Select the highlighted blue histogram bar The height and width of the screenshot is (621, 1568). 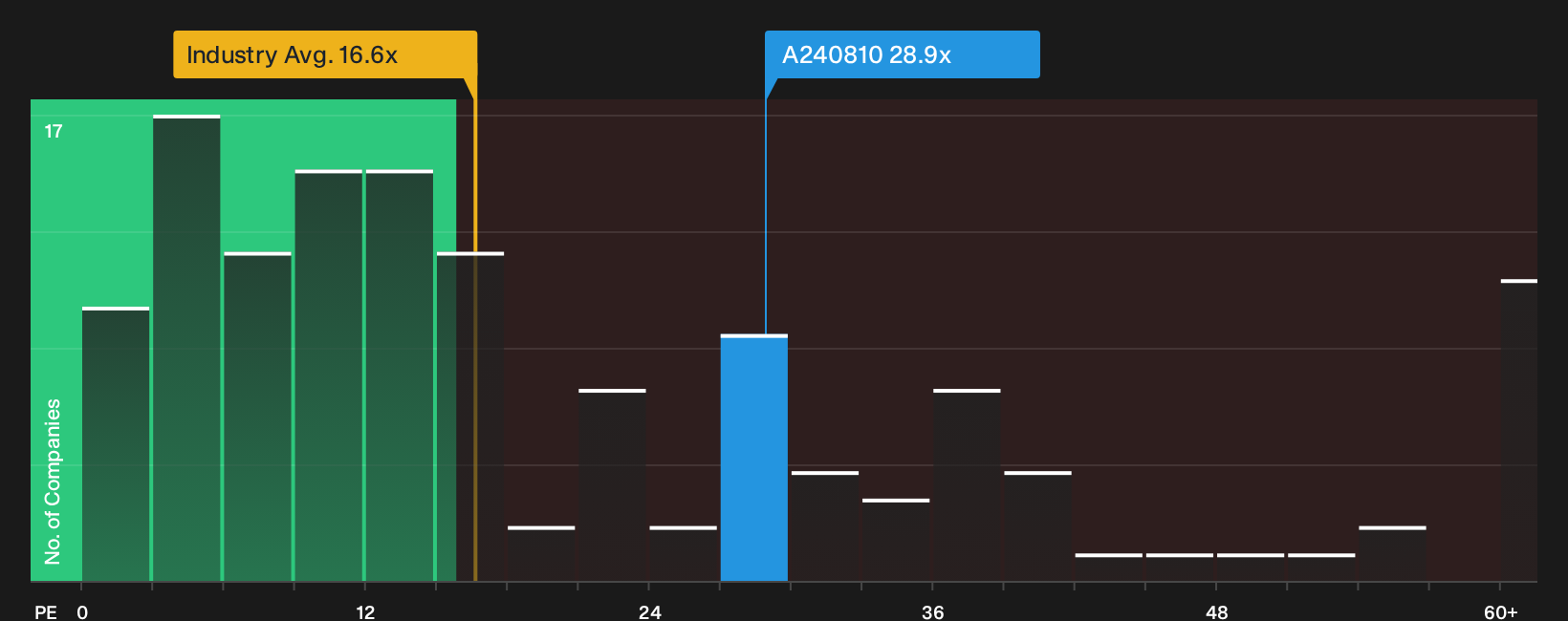click(x=754, y=458)
